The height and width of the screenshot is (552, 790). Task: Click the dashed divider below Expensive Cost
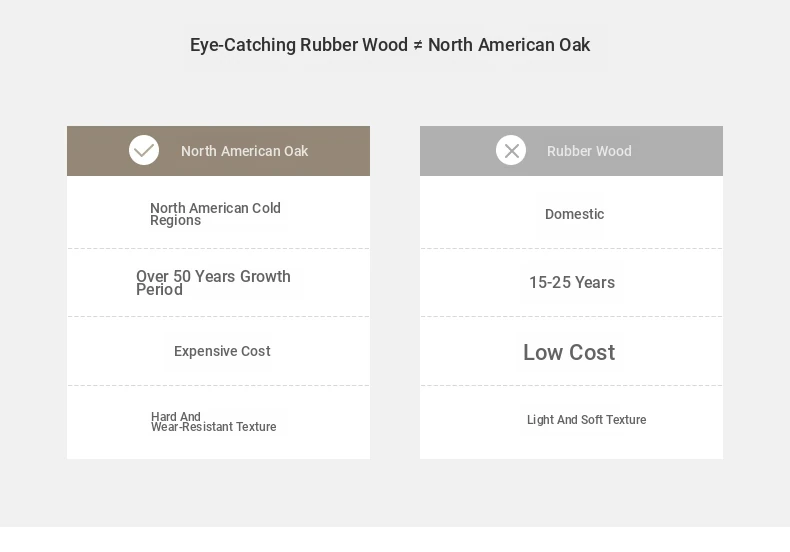tap(218, 385)
